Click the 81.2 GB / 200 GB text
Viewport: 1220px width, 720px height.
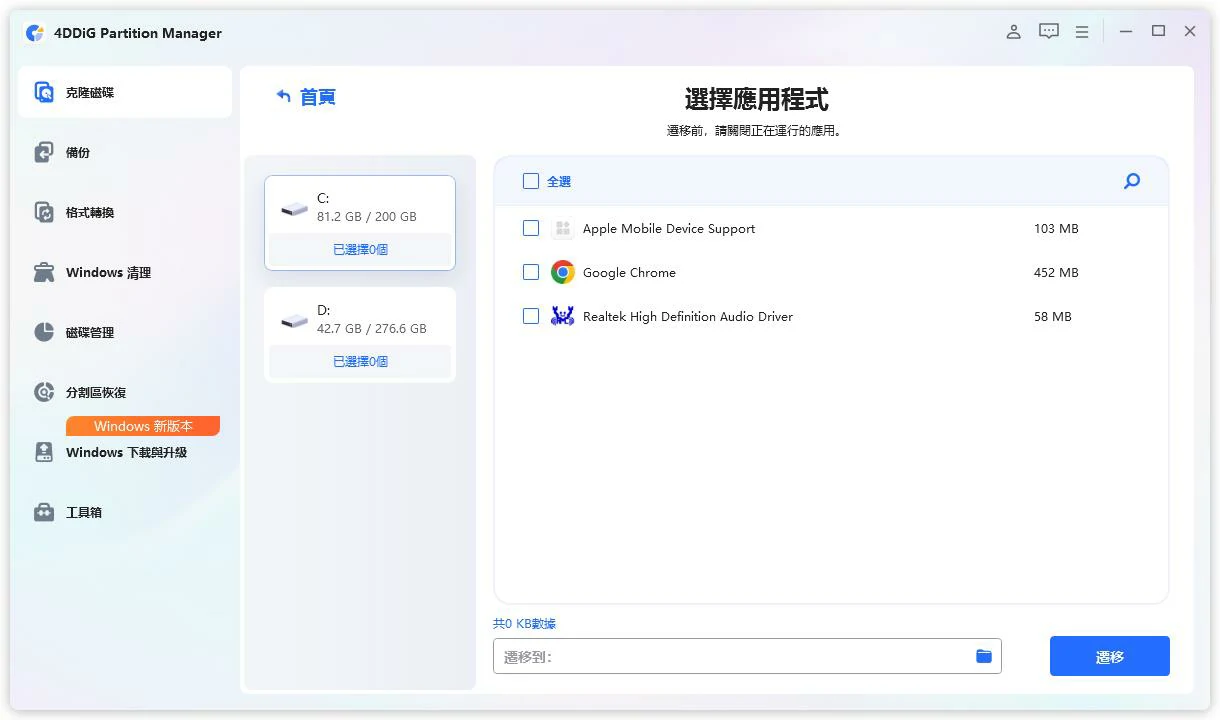click(367, 216)
